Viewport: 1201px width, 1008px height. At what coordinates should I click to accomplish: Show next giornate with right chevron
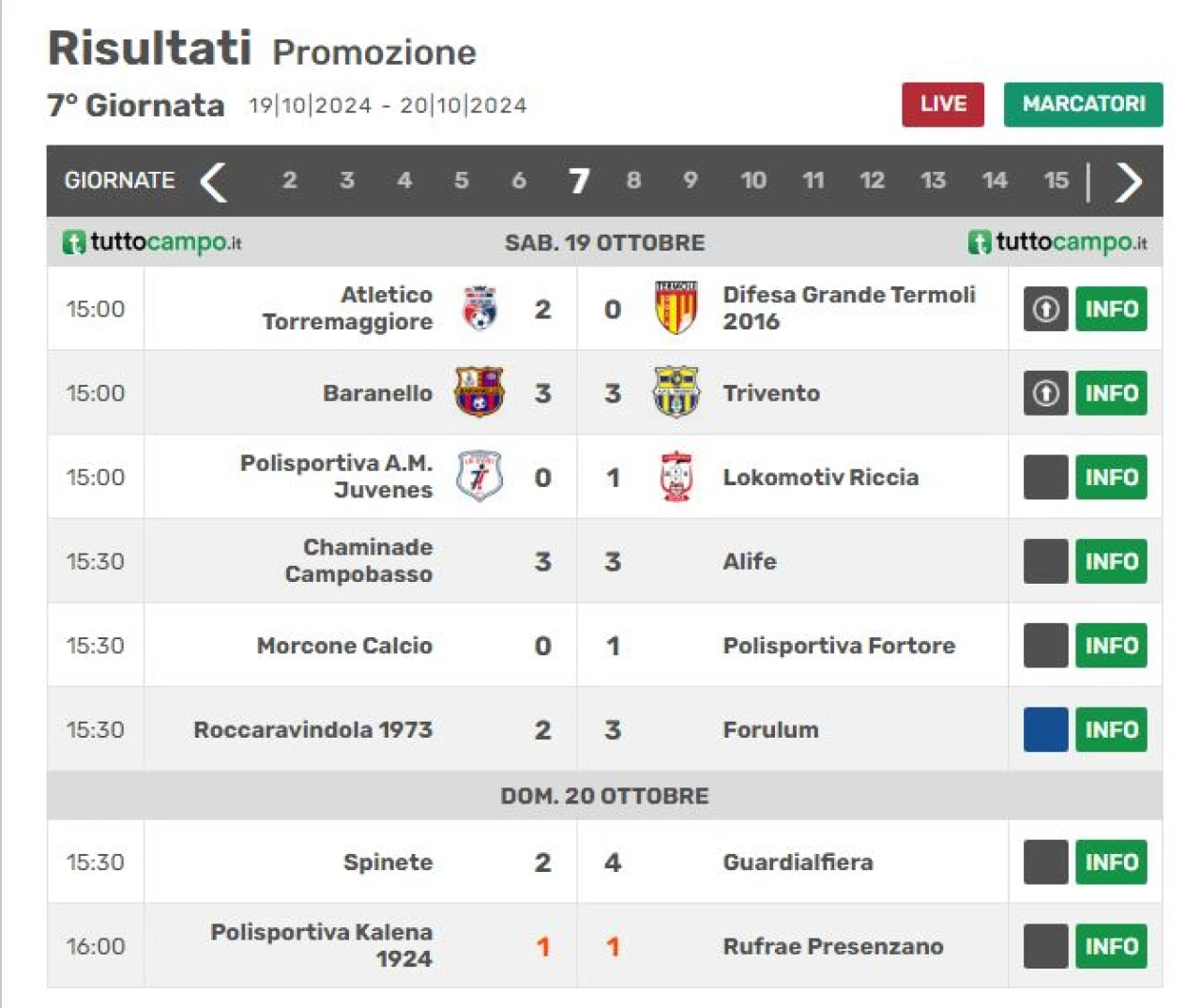[x=1128, y=181]
